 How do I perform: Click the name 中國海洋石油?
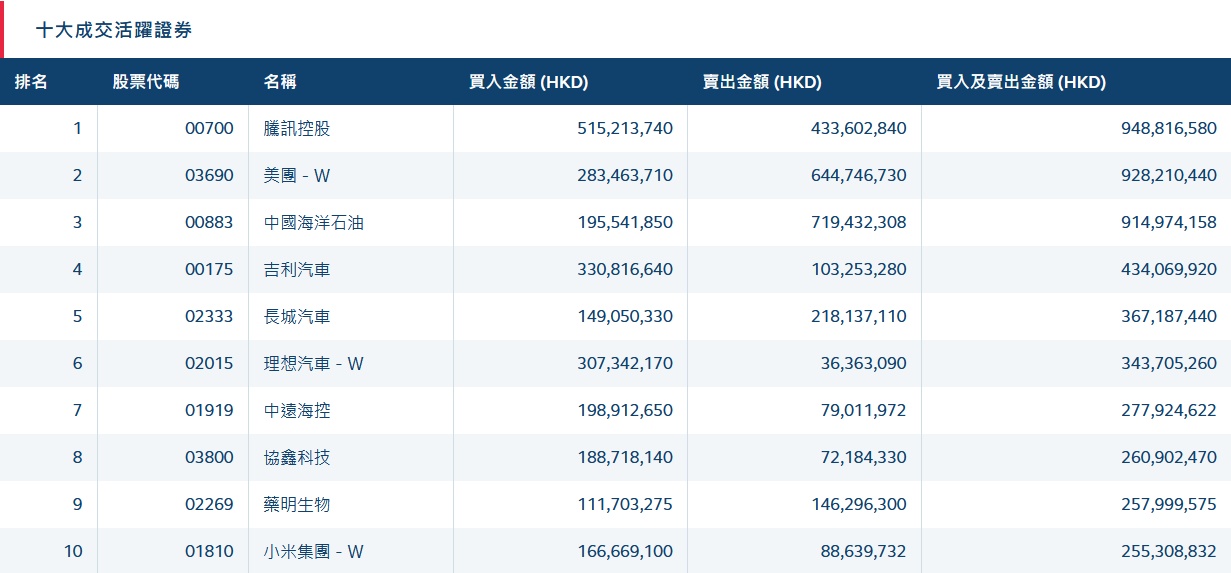(314, 222)
